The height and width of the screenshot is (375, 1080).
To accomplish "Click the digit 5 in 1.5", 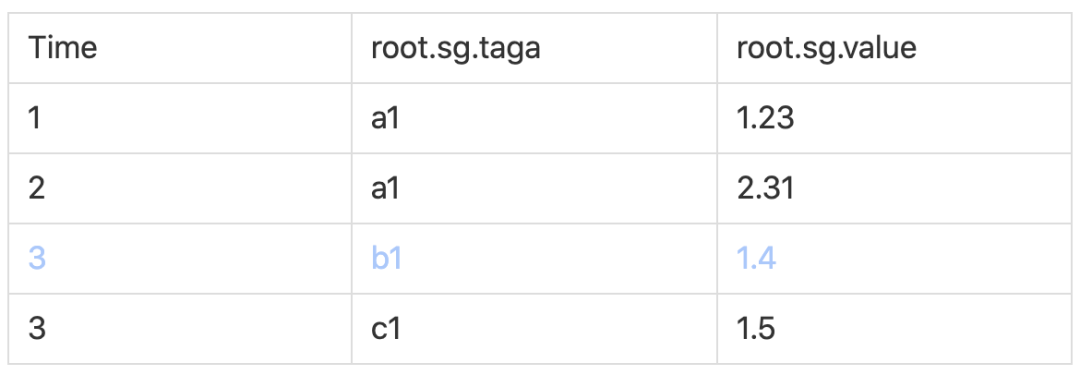I will [767, 329].
